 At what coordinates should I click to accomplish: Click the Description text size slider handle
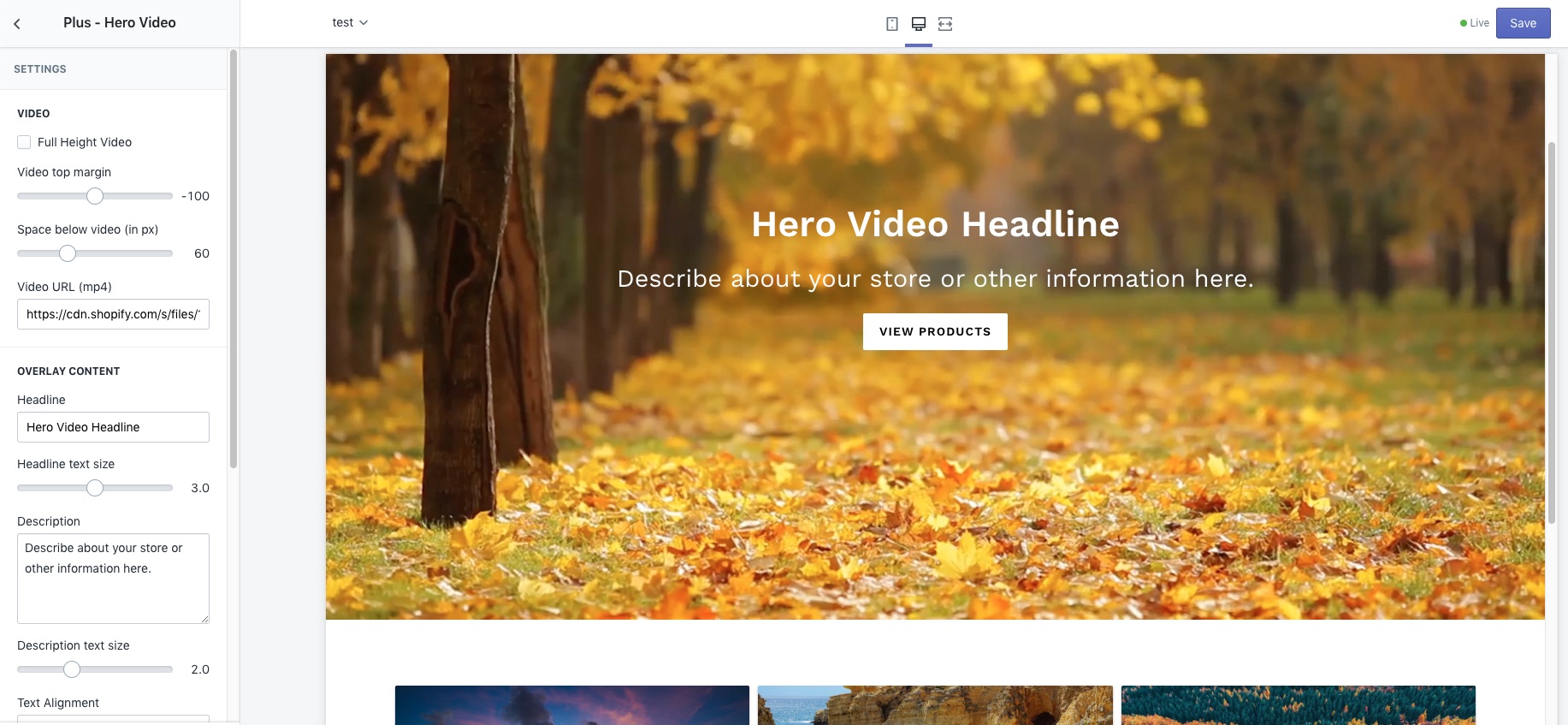pyautogui.click(x=72, y=669)
